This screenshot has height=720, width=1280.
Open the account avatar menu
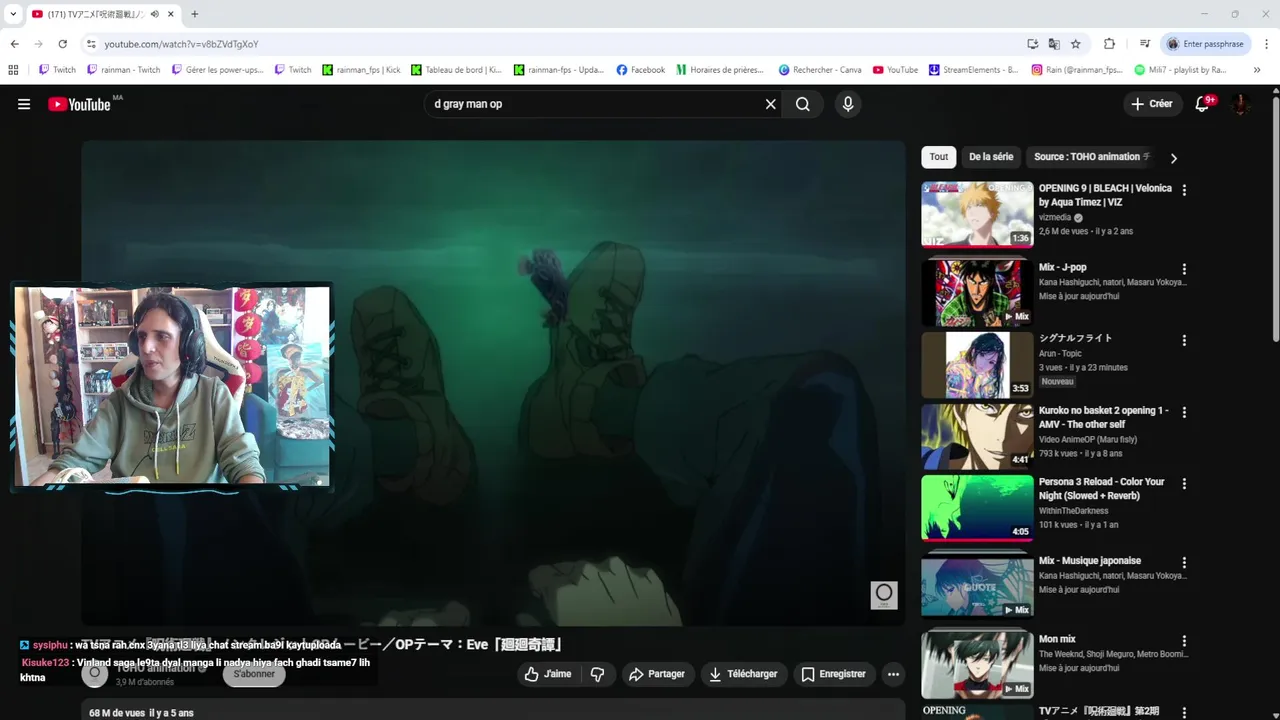[x=1240, y=104]
